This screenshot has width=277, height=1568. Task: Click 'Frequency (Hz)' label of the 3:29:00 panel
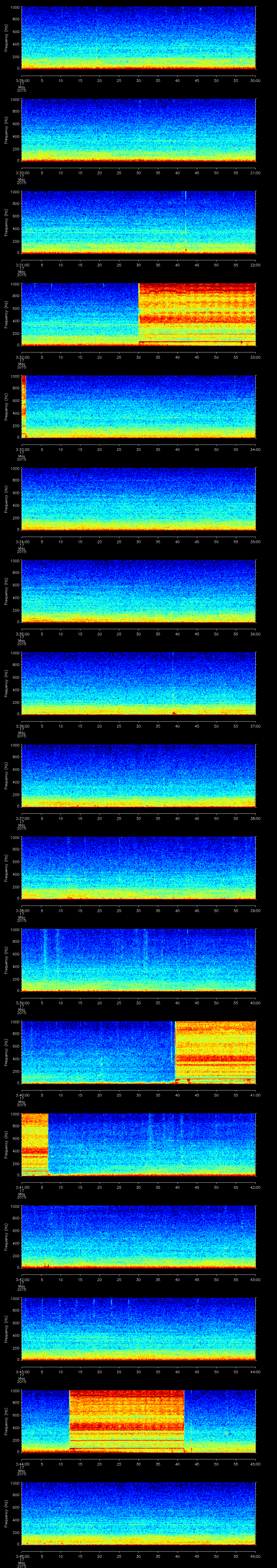(x=6, y=38)
